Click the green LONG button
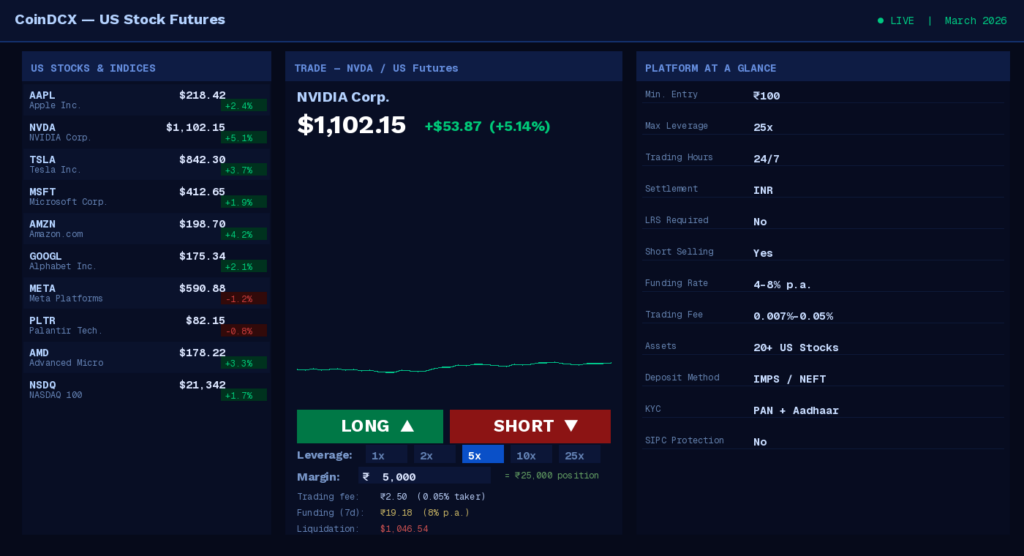 (369, 426)
